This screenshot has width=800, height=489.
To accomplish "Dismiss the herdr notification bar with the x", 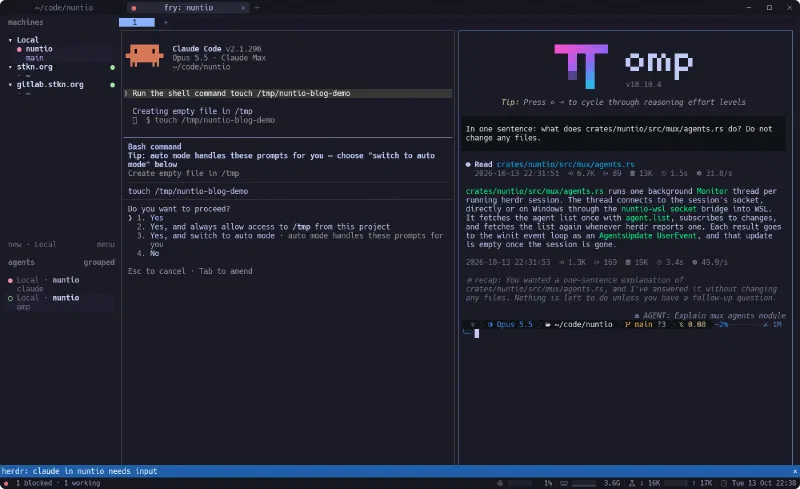I will (794, 471).
